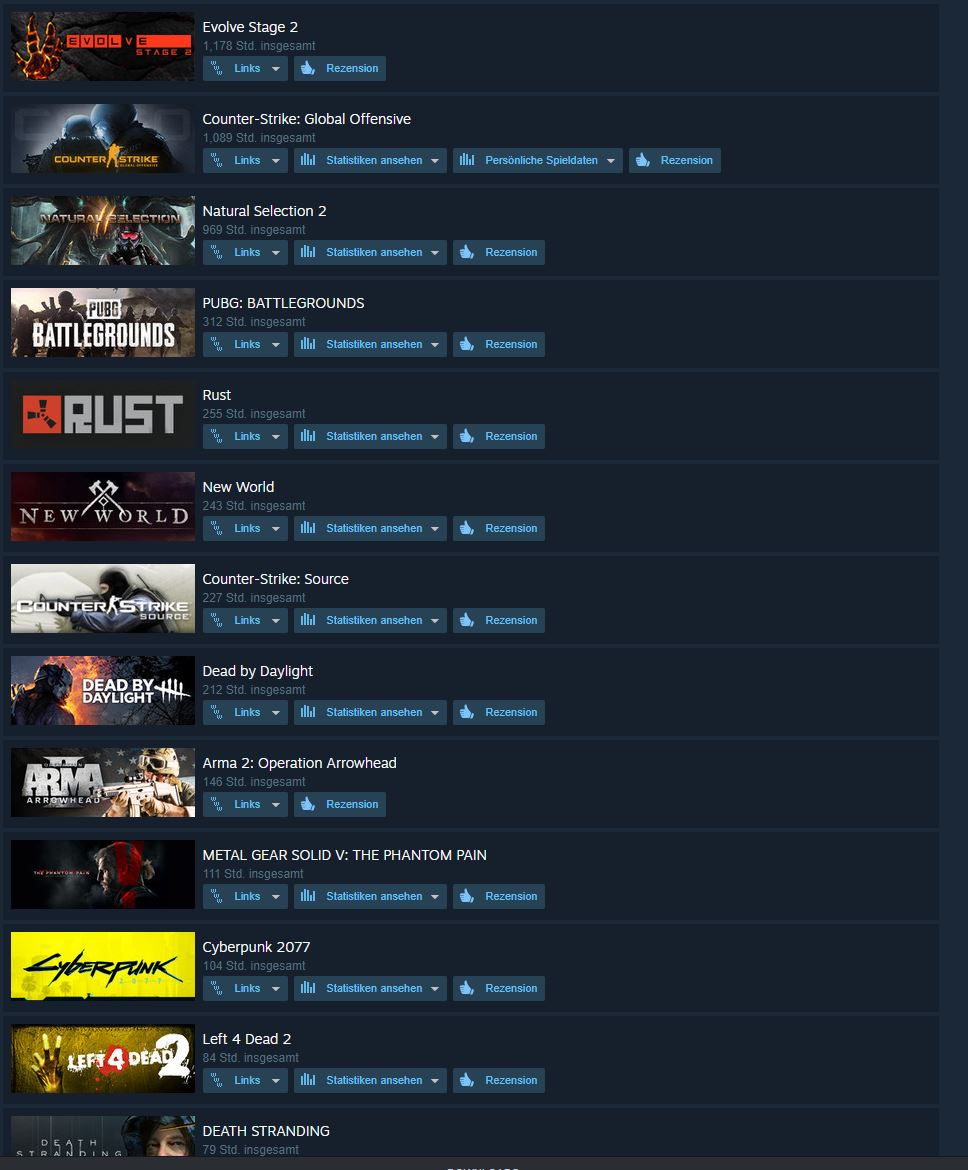Click stats bar icon for Natural Selection 2
968x1170 pixels.
(308, 252)
